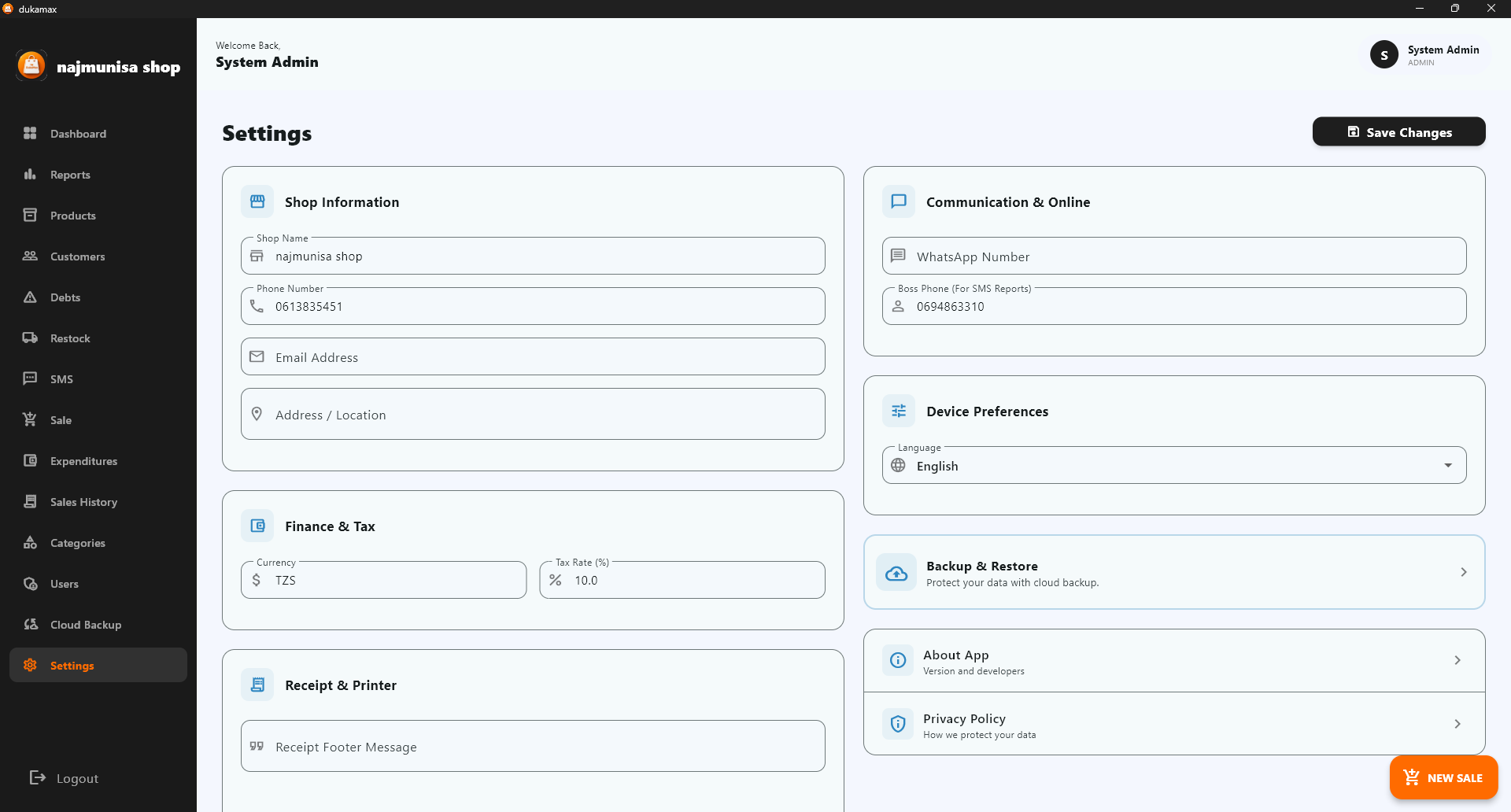Click the Debts warning triangle icon
1511x812 pixels.
[30, 297]
